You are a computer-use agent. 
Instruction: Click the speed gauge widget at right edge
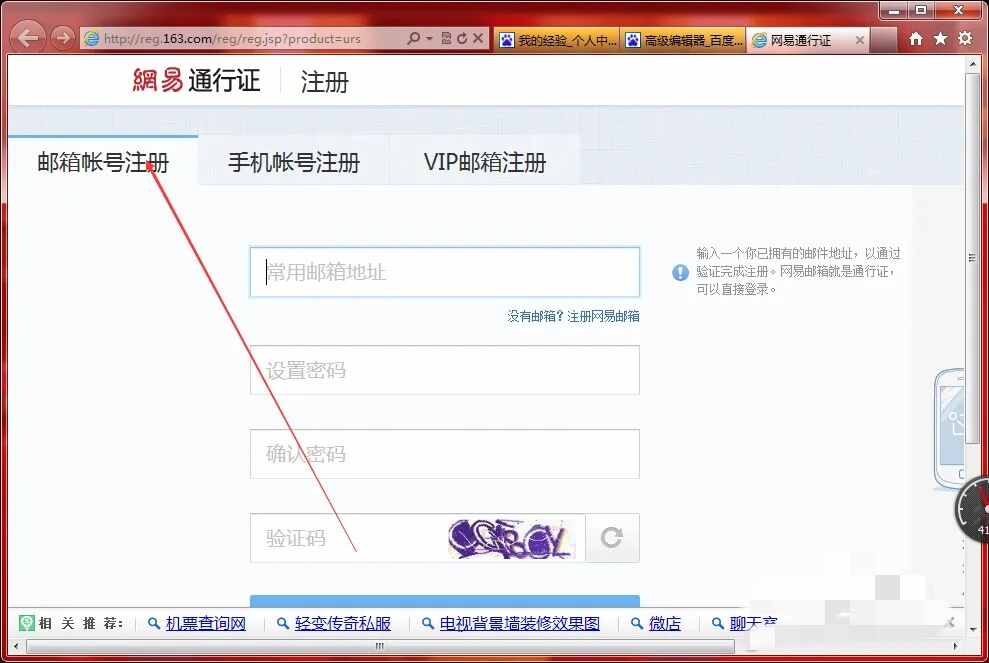point(972,509)
